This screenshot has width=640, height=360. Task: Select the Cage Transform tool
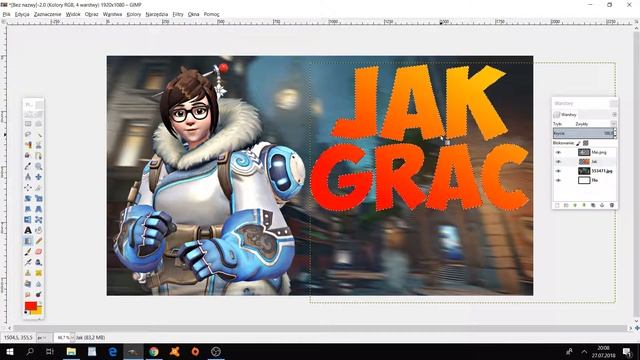tap(38, 220)
